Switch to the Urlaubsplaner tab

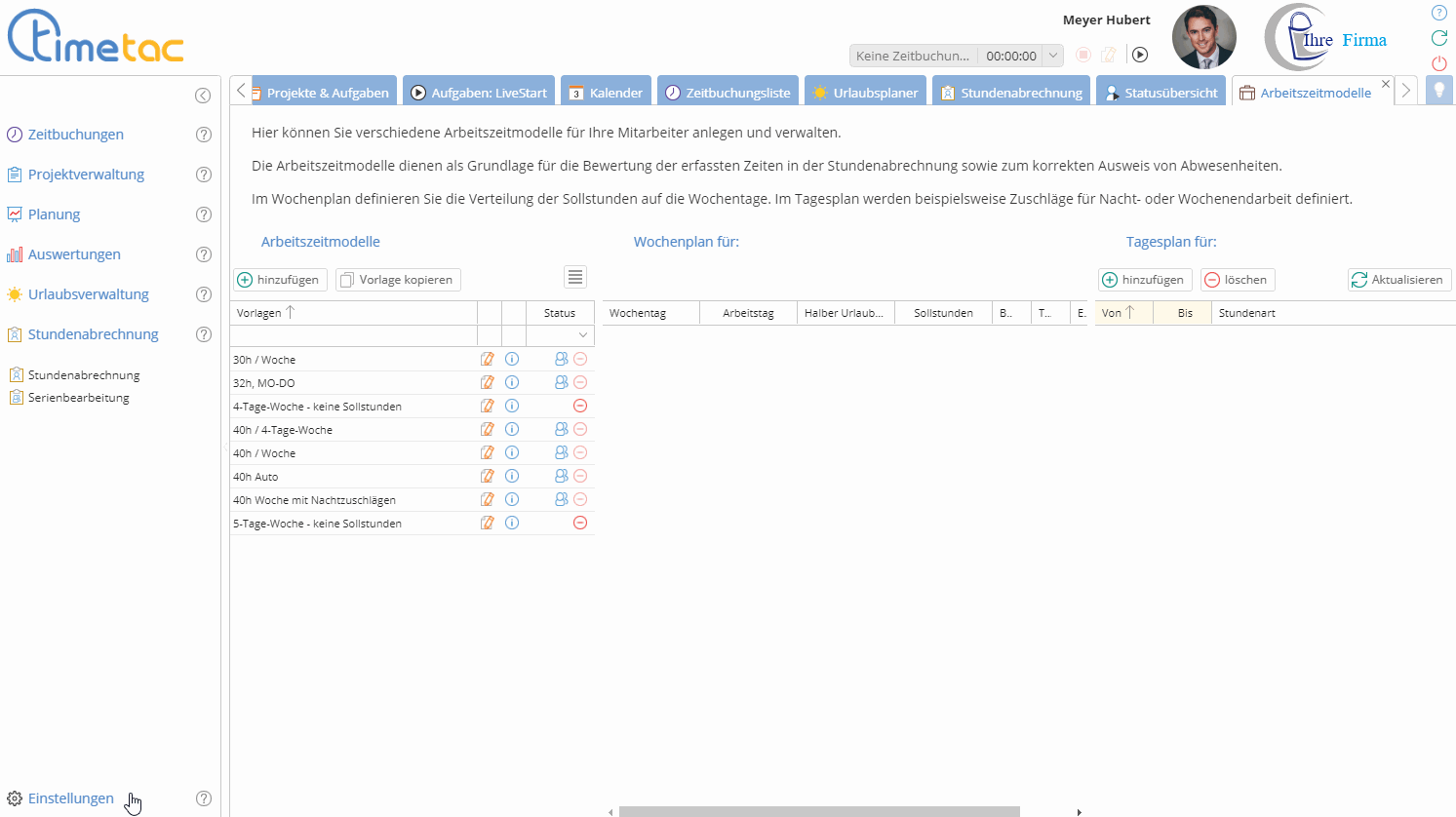coord(864,93)
